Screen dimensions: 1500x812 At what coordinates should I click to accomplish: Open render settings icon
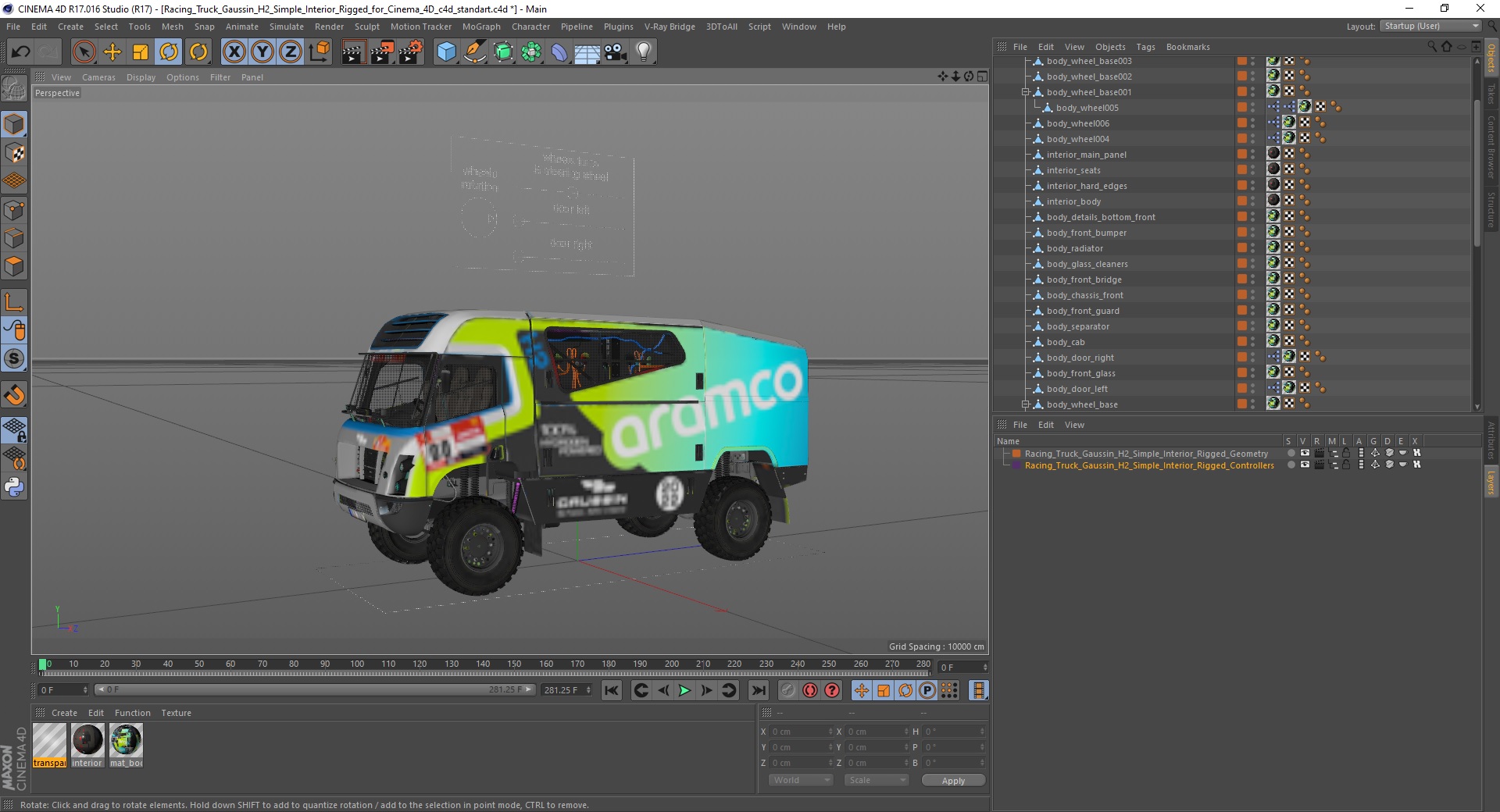(x=411, y=52)
